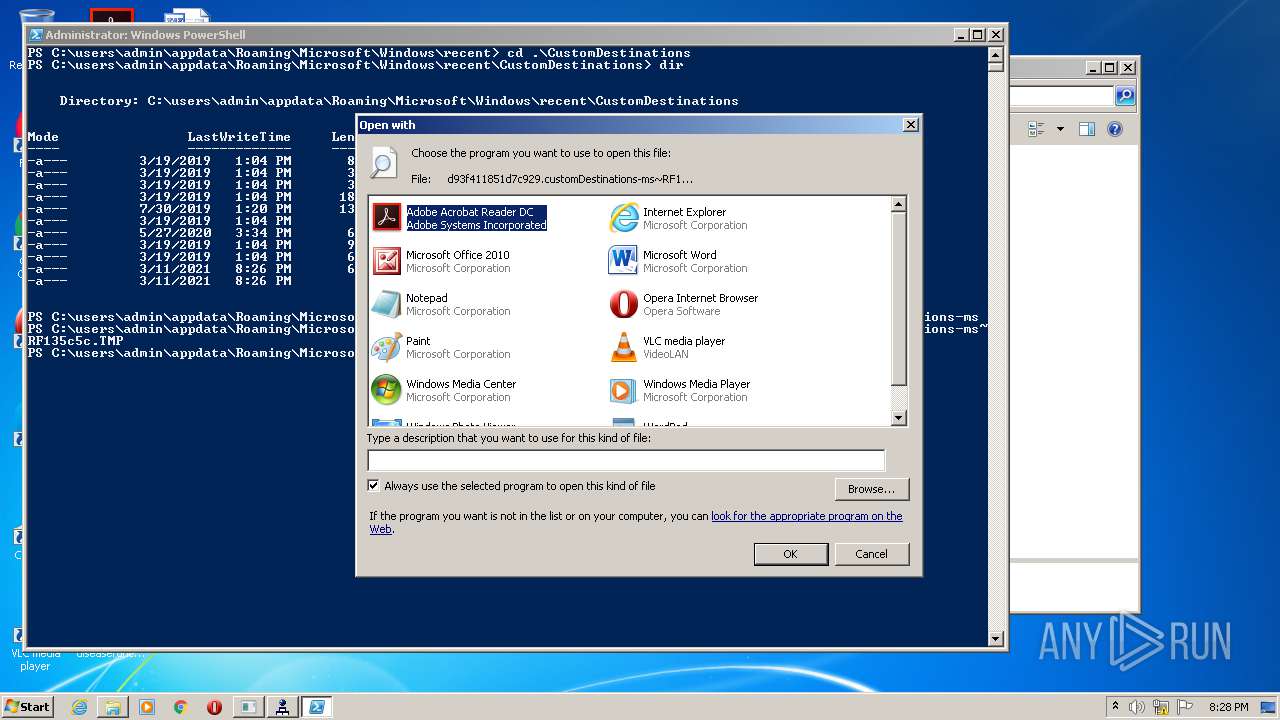This screenshot has width=1280, height=720.
Task: Click Explorer change view icon
Action: click(x=1035, y=129)
